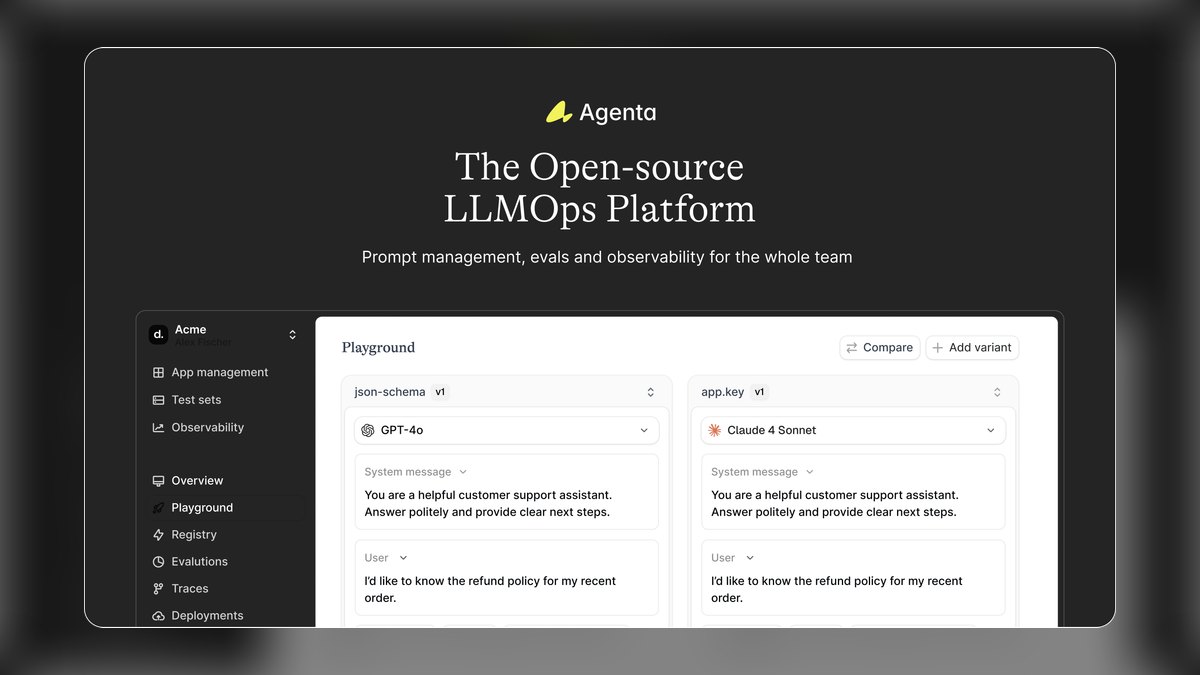Click the plus icon in Add variant
Viewport: 1200px width, 675px height.
[937, 348]
